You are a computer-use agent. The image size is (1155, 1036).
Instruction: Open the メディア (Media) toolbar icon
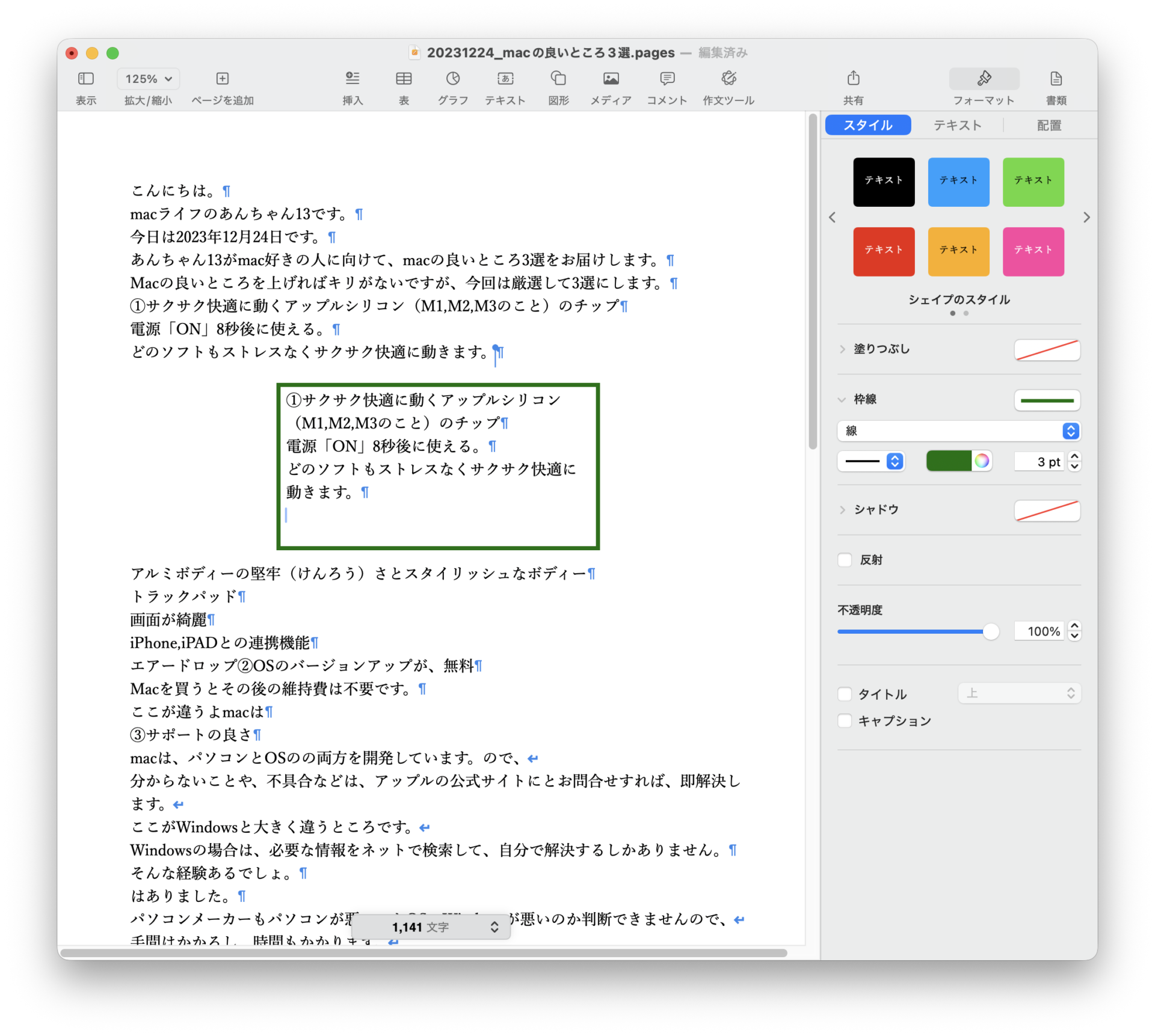coord(611,79)
